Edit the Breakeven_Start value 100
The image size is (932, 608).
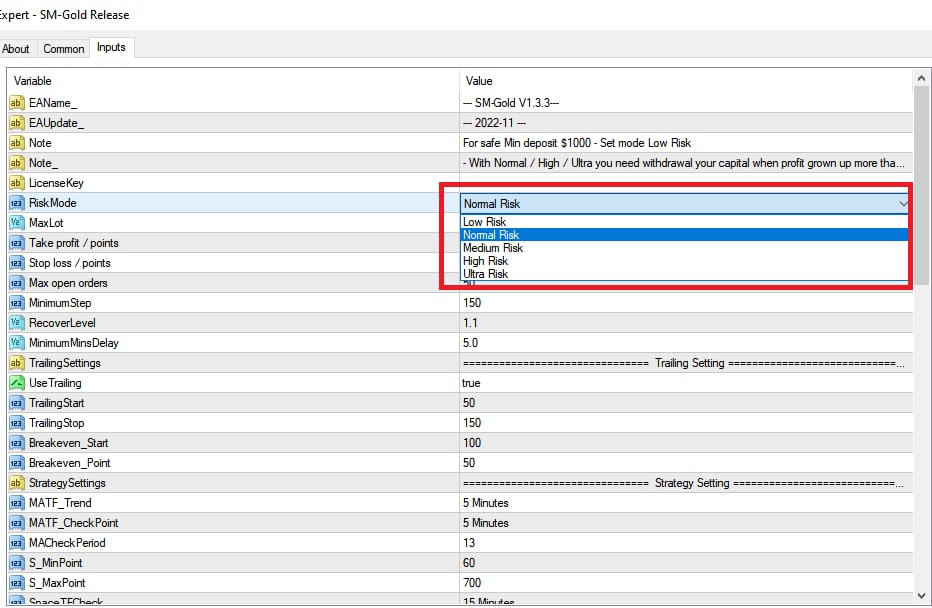[x=687, y=443]
